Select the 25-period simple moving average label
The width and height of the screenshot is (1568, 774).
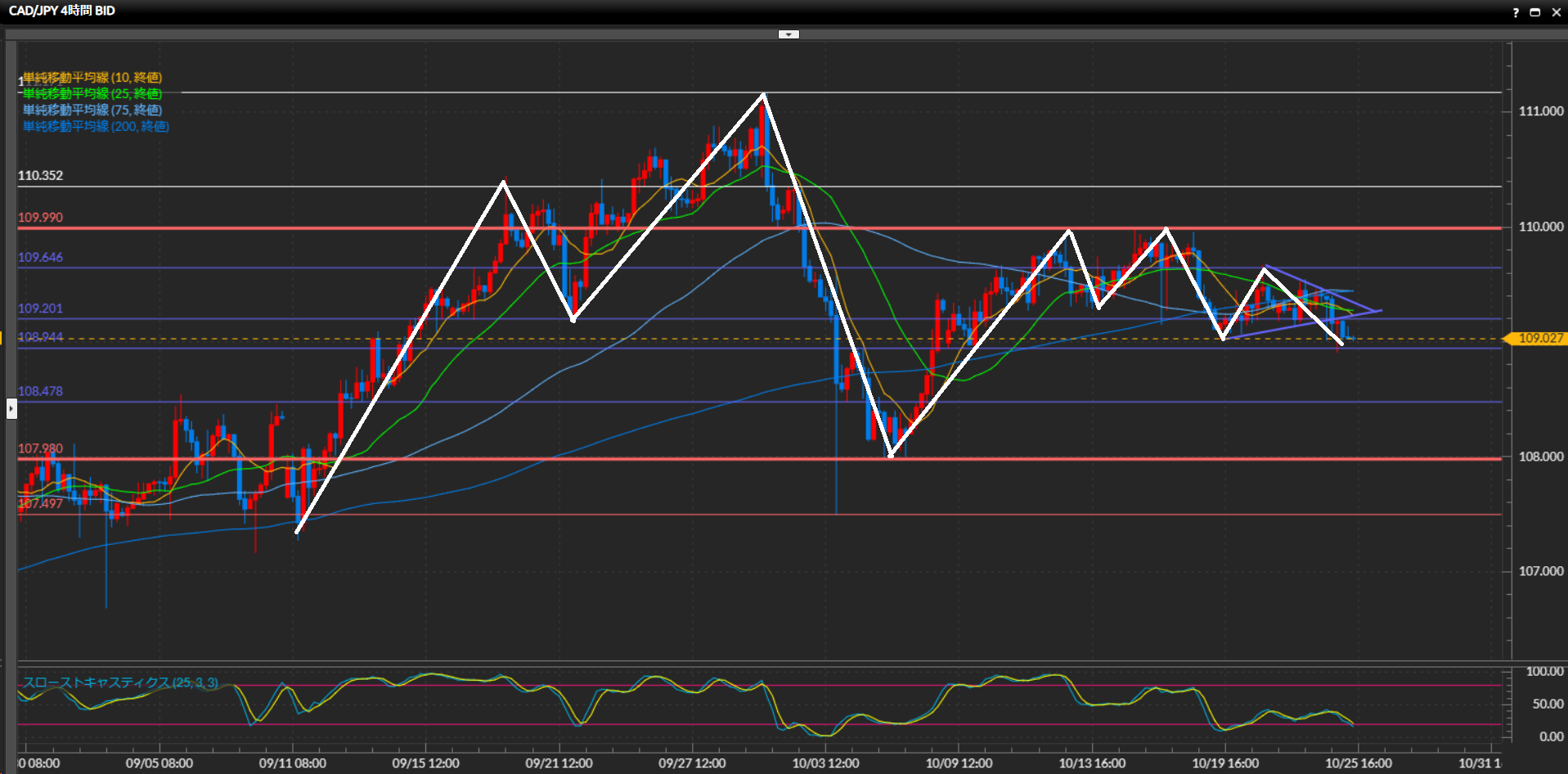pos(92,94)
